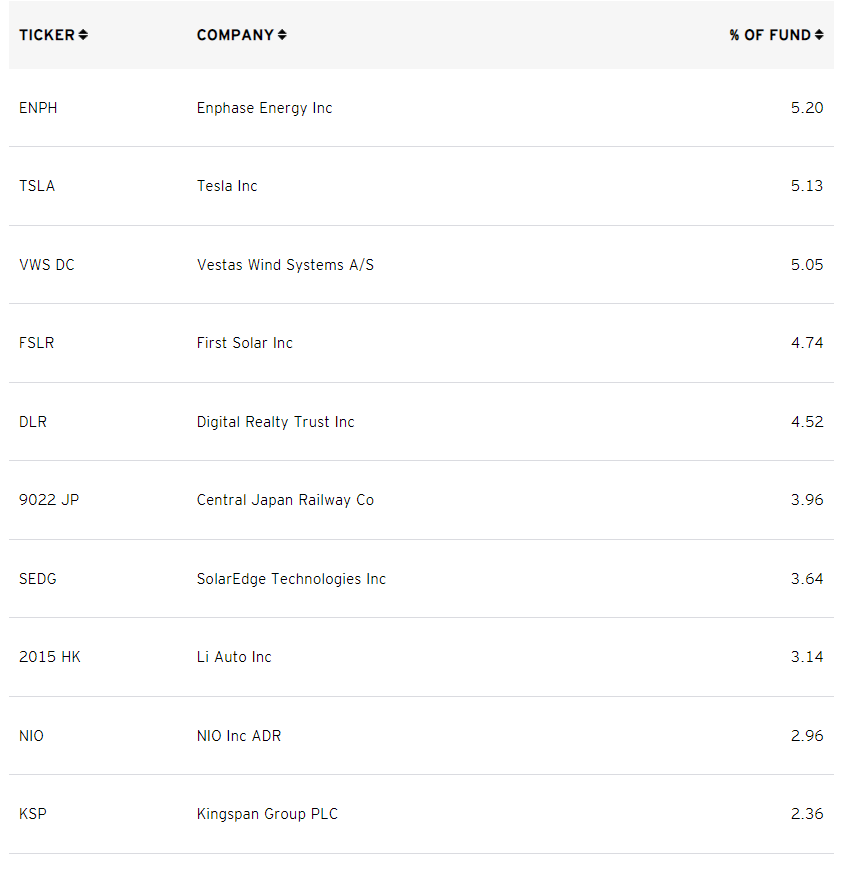The image size is (843, 870).
Task: Select the VWS DC ticker cell
Action: [47, 265]
